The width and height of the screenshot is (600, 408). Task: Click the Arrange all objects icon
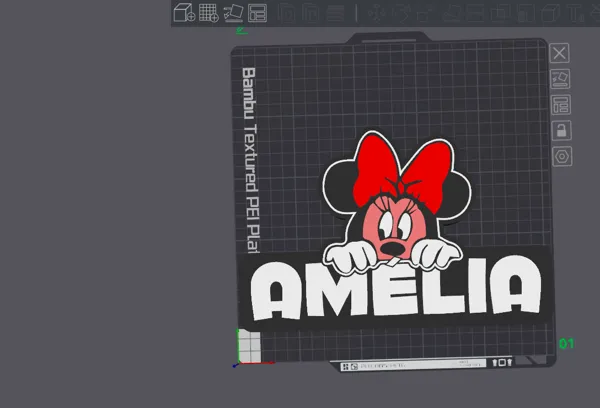coord(257,13)
